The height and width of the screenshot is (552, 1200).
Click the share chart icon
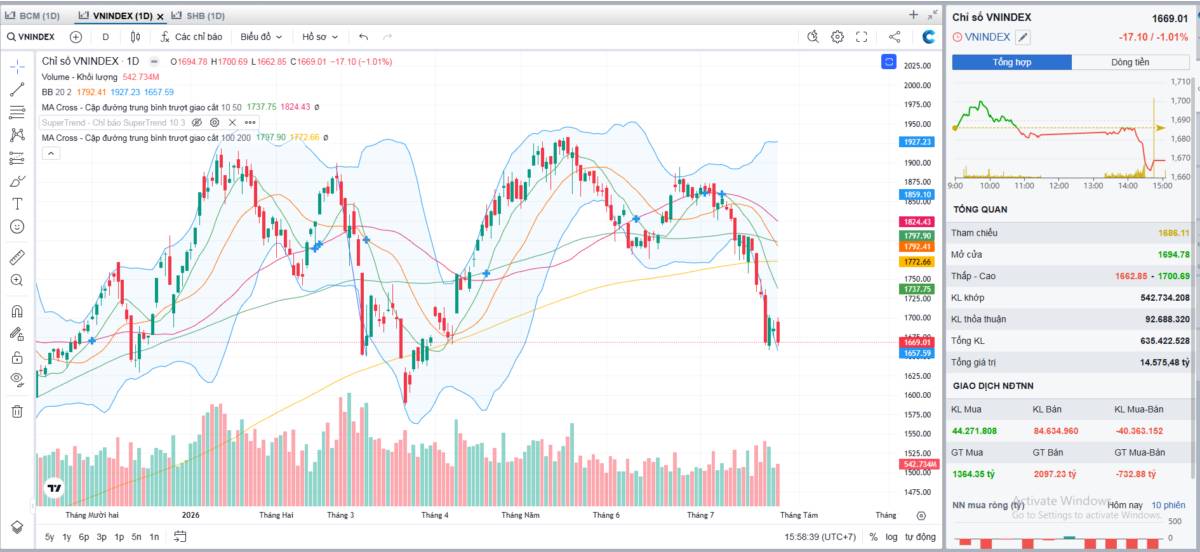click(894, 37)
